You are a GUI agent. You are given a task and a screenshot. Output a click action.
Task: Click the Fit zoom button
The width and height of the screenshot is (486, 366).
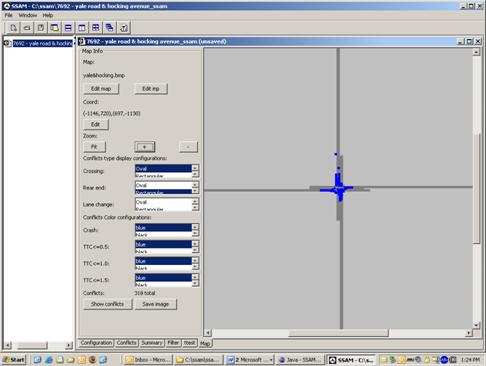[94, 147]
